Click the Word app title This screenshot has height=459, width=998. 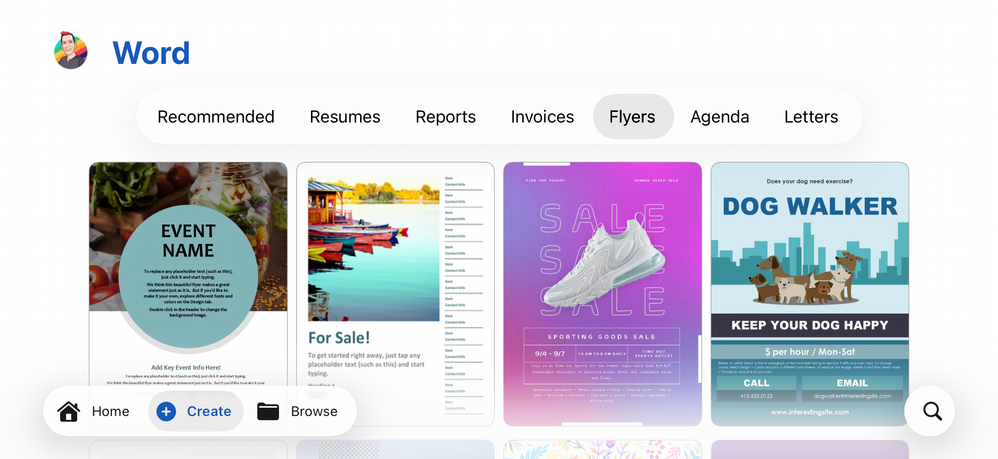coord(151,53)
